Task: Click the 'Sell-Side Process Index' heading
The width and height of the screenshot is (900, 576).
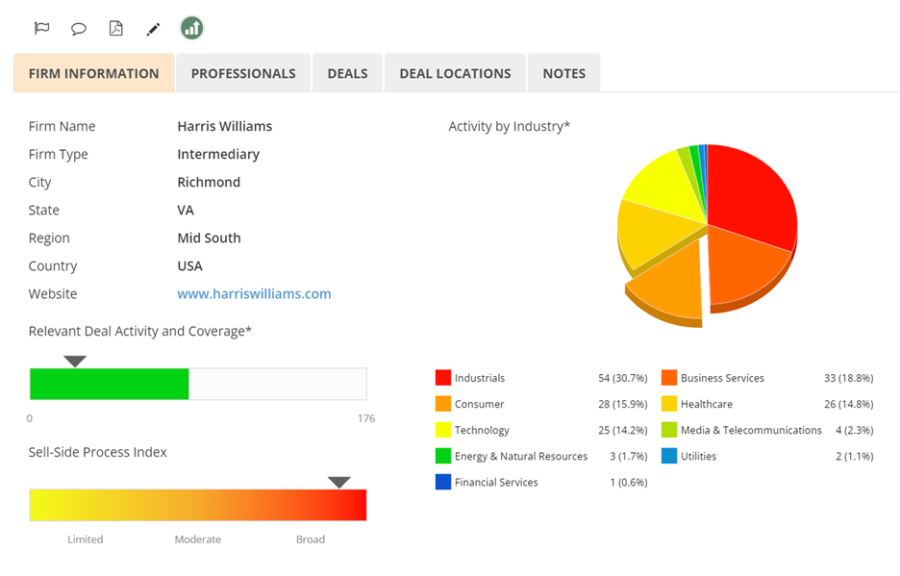Action: pyautogui.click(x=98, y=452)
